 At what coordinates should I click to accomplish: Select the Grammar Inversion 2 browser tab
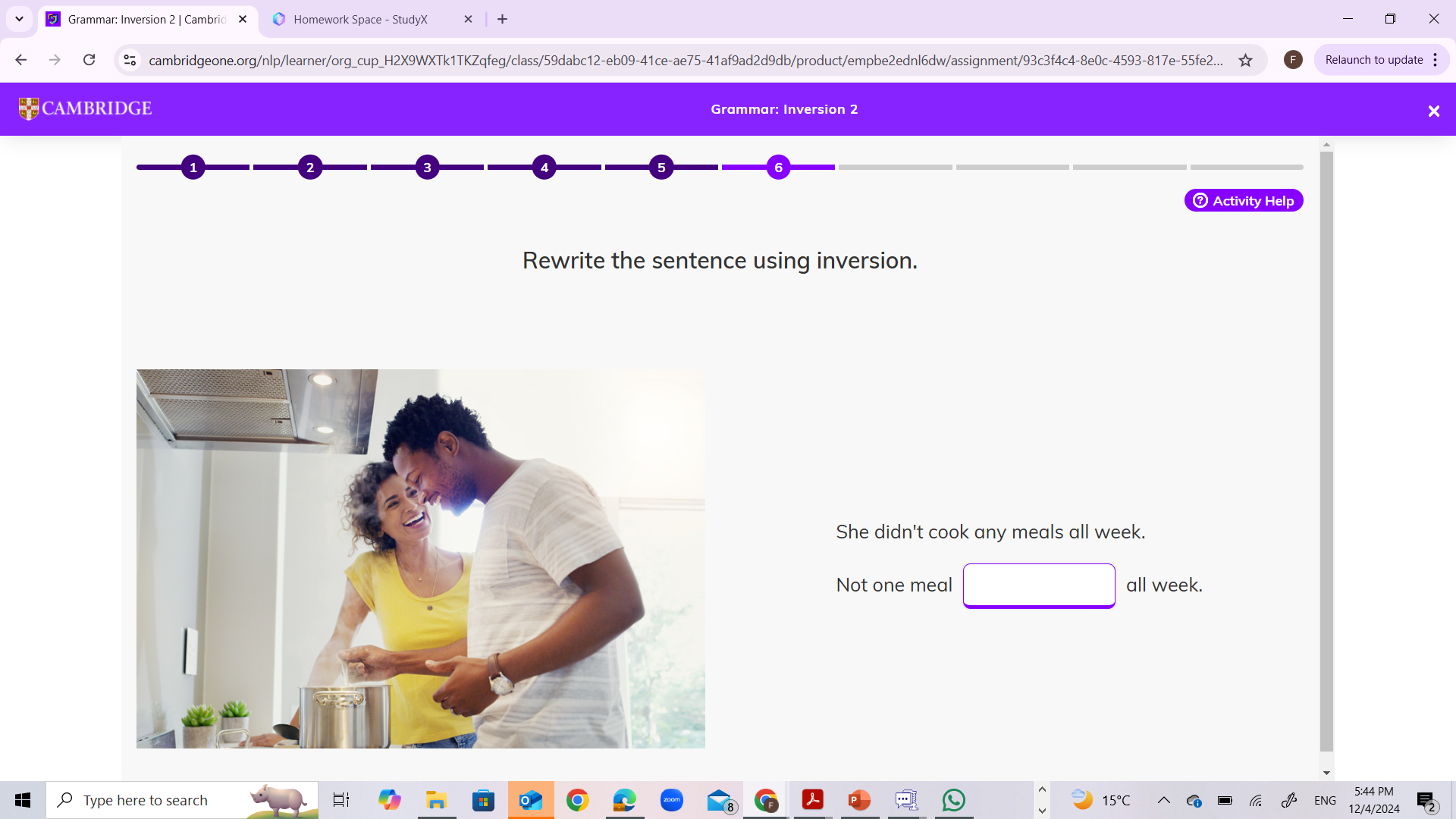pos(148,19)
